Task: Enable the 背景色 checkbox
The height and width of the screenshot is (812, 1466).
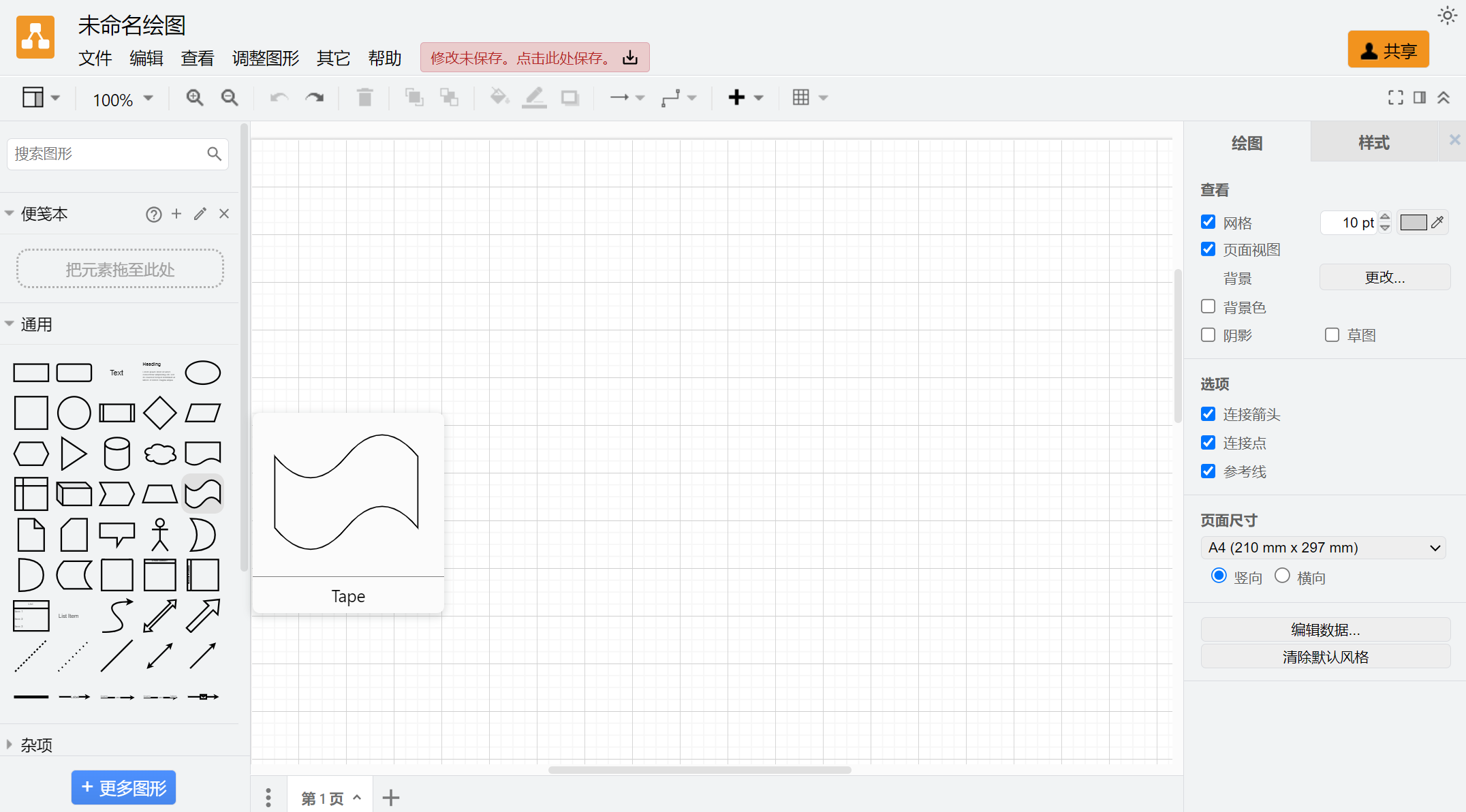Action: (1208, 307)
